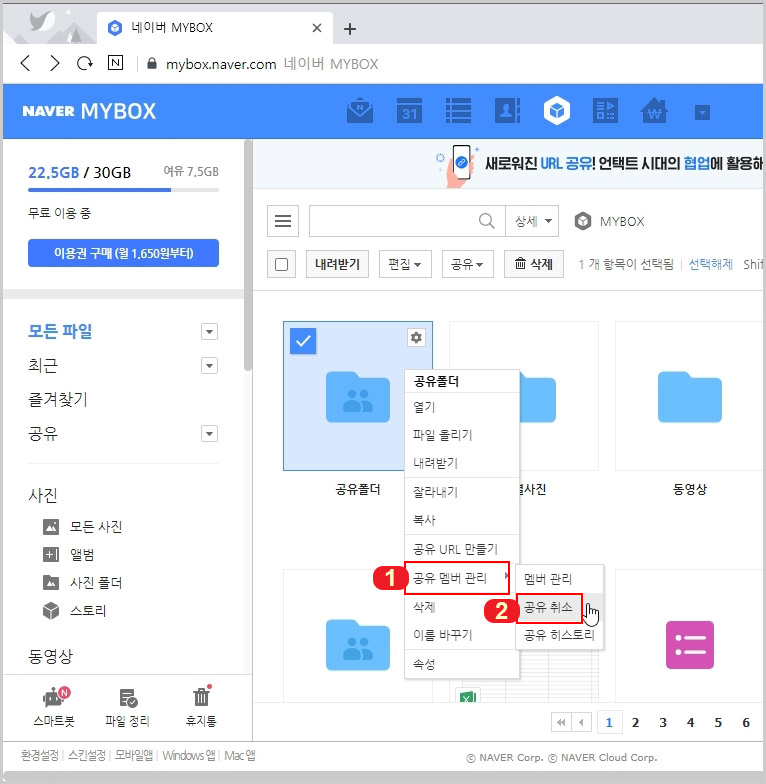Screen dimensions: 766x784
Task: Click the search magnifier icon
Action: tap(486, 220)
